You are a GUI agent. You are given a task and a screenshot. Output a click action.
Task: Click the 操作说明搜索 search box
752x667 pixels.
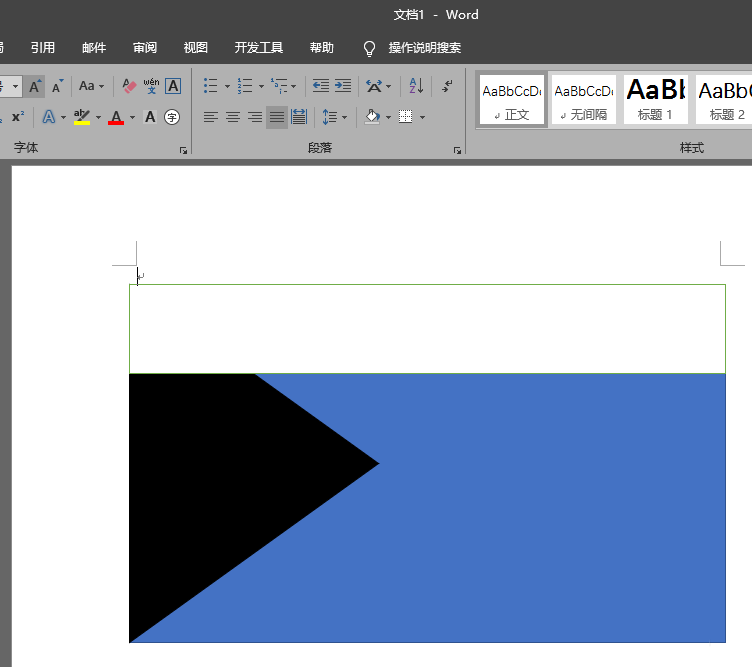[x=424, y=47]
